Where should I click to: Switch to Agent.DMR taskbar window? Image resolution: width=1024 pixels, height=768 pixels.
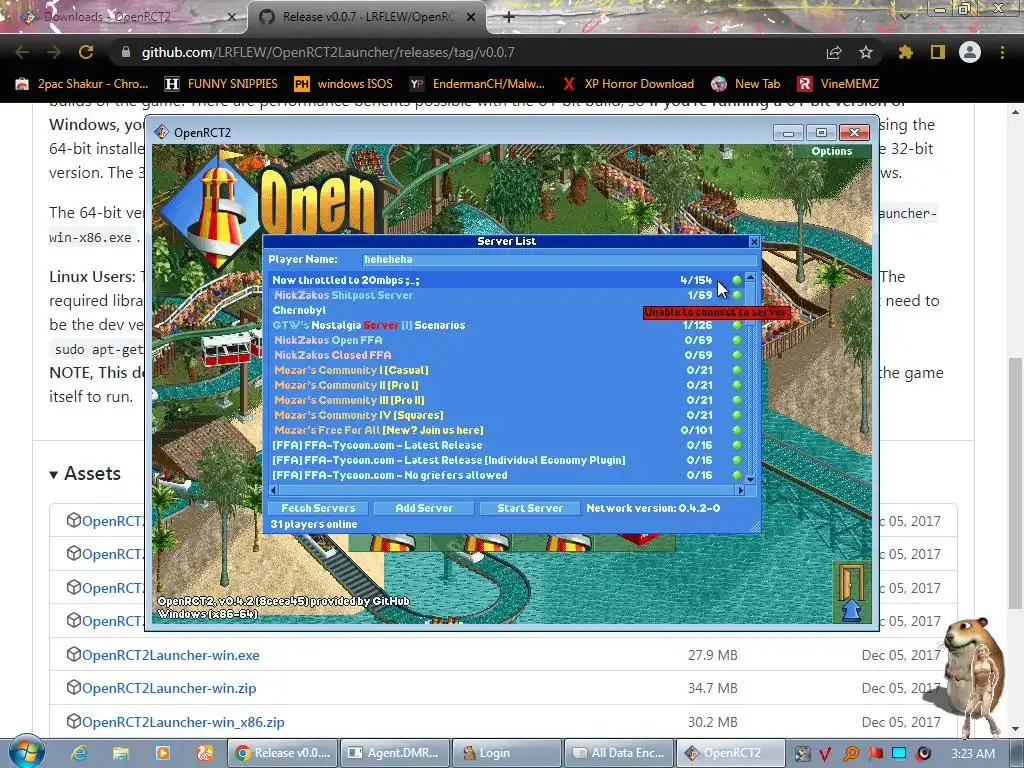395,753
